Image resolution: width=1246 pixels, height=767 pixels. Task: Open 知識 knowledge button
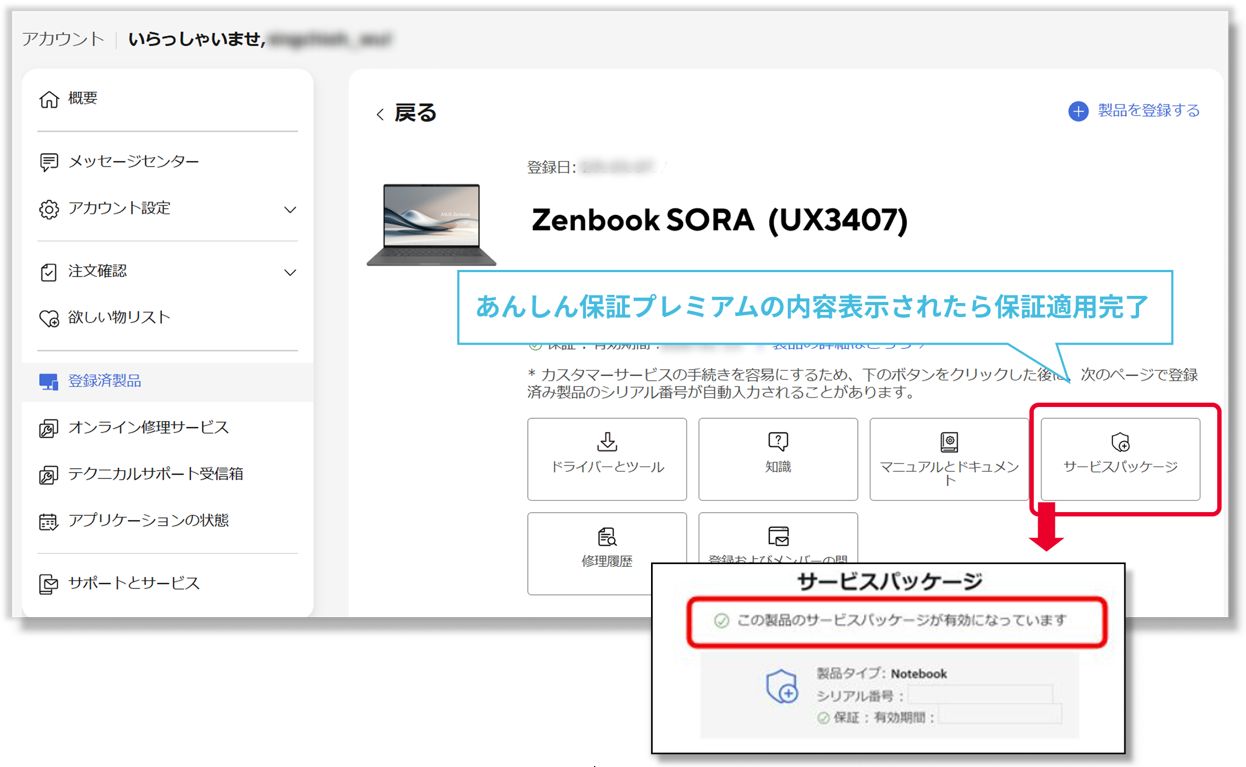pos(778,459)
